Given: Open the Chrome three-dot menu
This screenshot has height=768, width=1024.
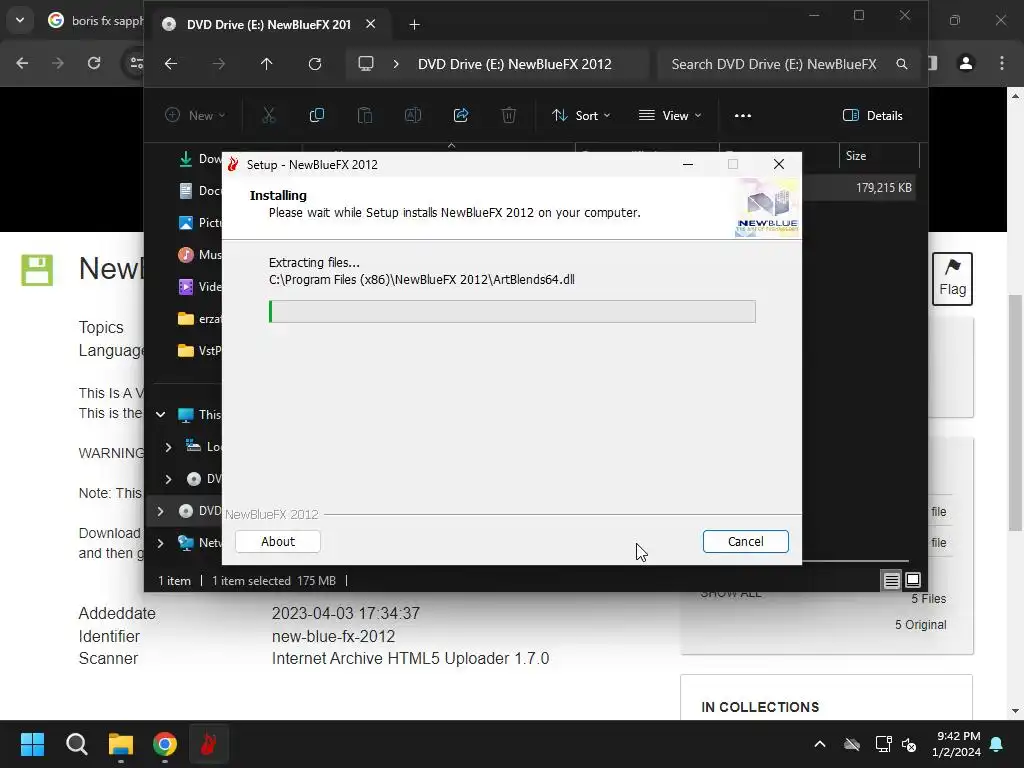Looking at the screenshot, I should [1002, 63].
